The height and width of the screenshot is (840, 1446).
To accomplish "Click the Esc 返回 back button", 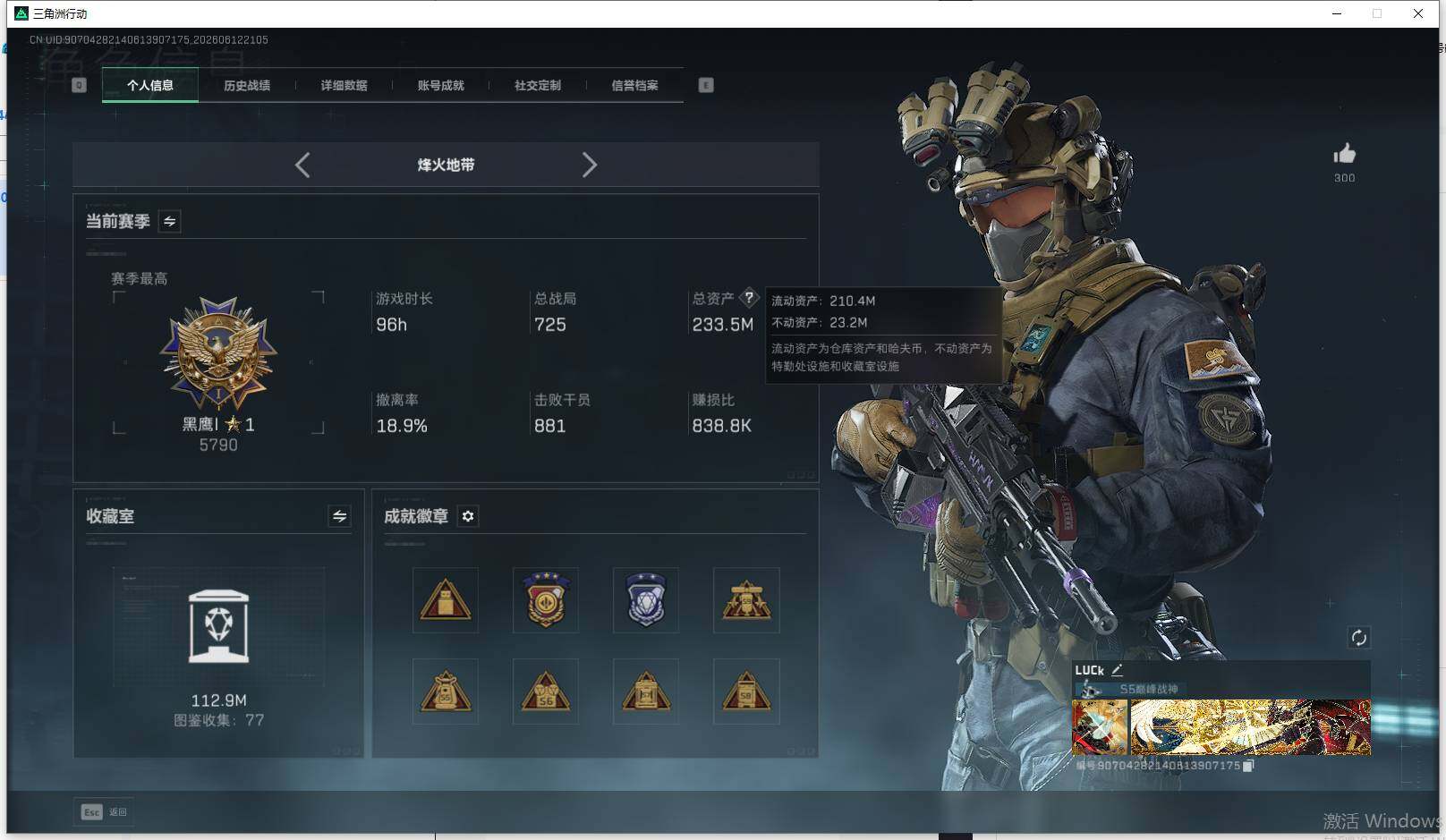I will pyautogui.click(x=104, y=812).
